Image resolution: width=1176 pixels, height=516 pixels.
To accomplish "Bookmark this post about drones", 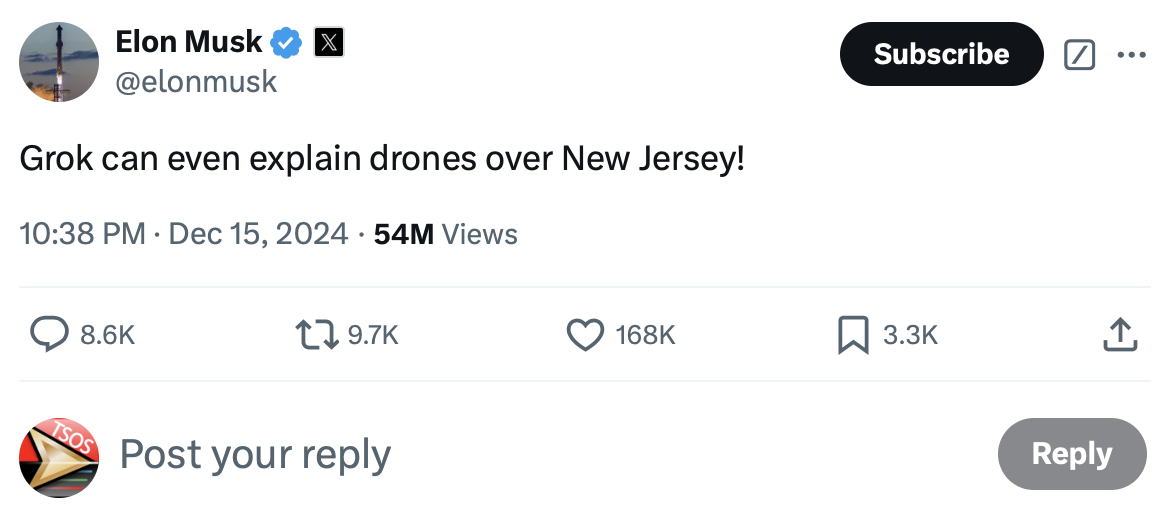I will [853, 335].
